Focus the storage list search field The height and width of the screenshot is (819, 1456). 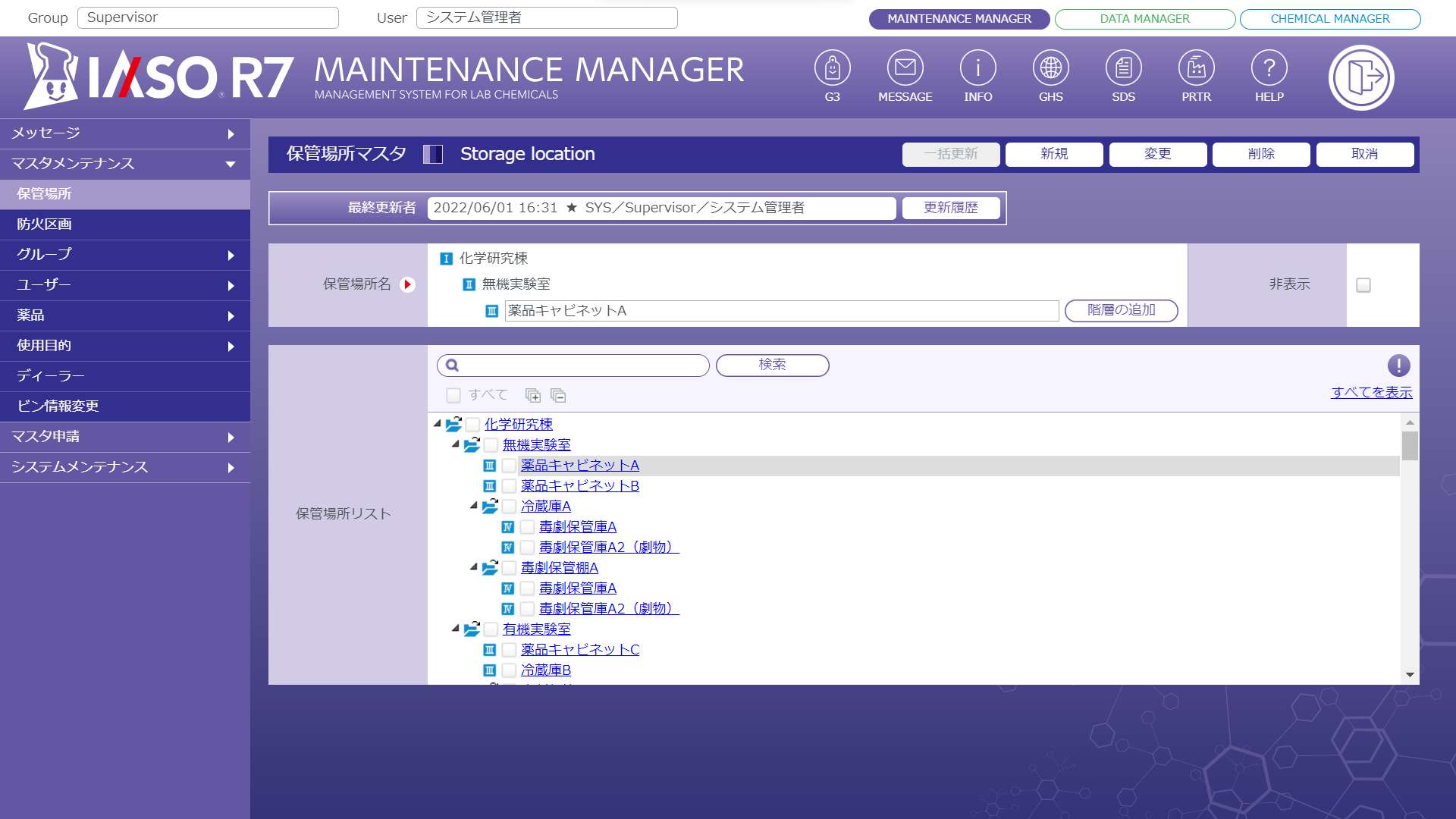click(x=573, y=366)
